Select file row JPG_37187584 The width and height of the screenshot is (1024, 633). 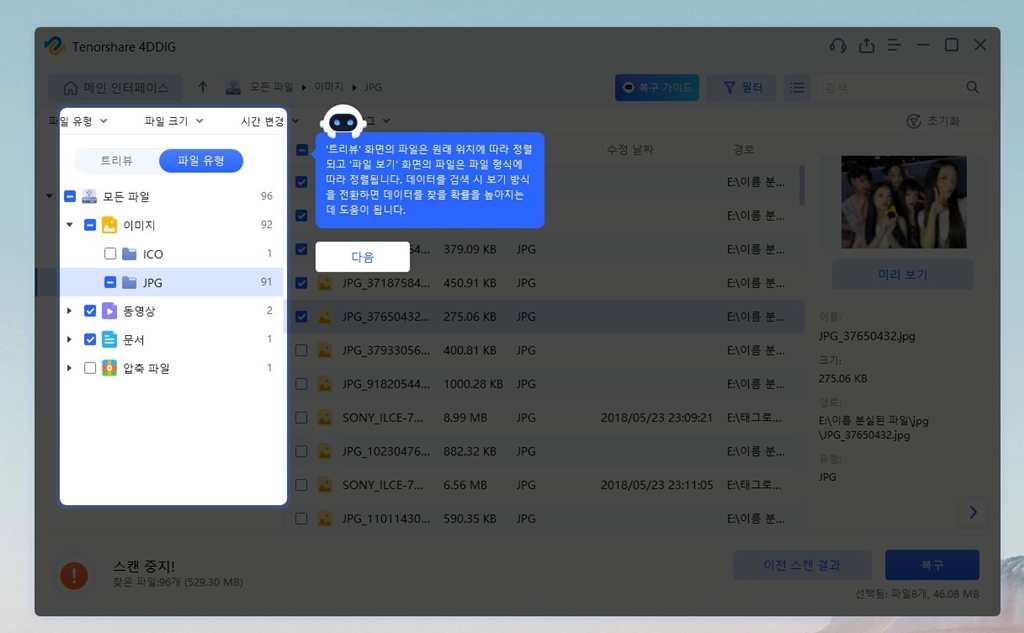point(545,283)
